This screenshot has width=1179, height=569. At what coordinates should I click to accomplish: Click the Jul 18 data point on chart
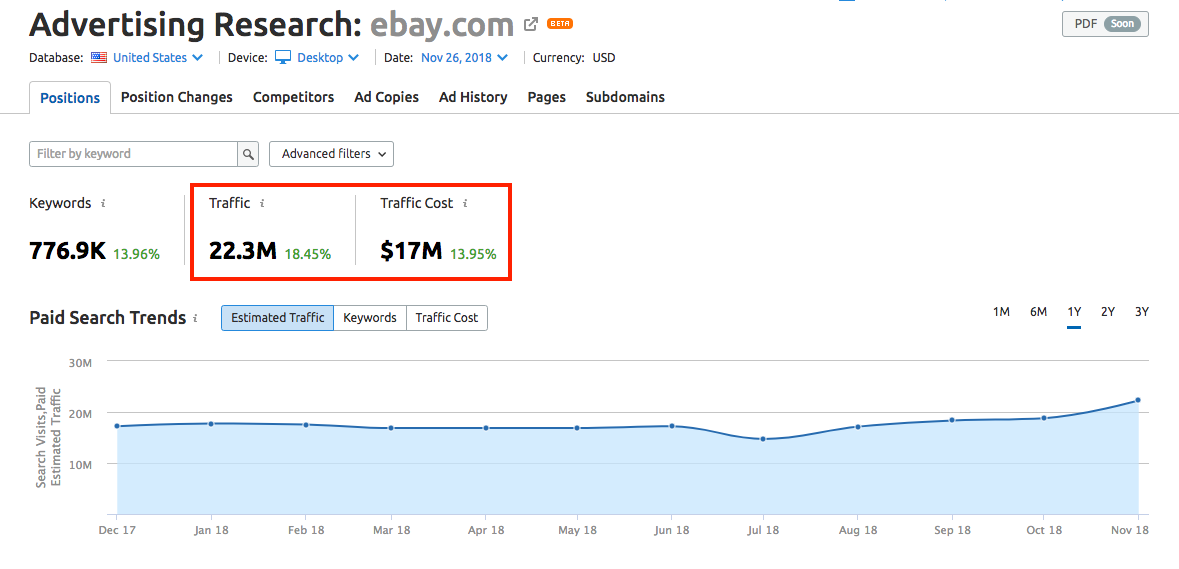click(x=763, y=439)
